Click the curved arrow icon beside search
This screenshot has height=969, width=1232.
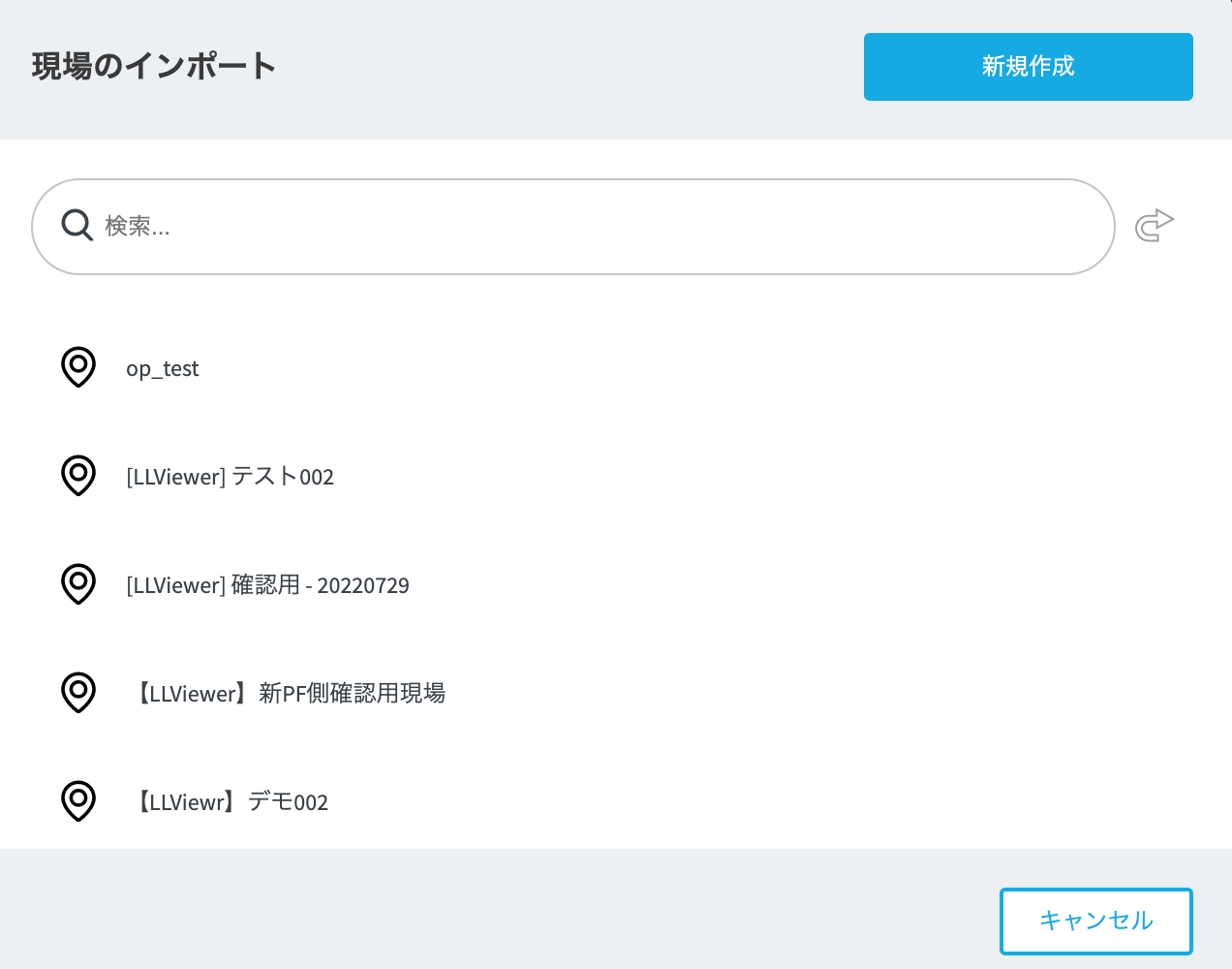pyautogui.click(x=1154, y=225)
